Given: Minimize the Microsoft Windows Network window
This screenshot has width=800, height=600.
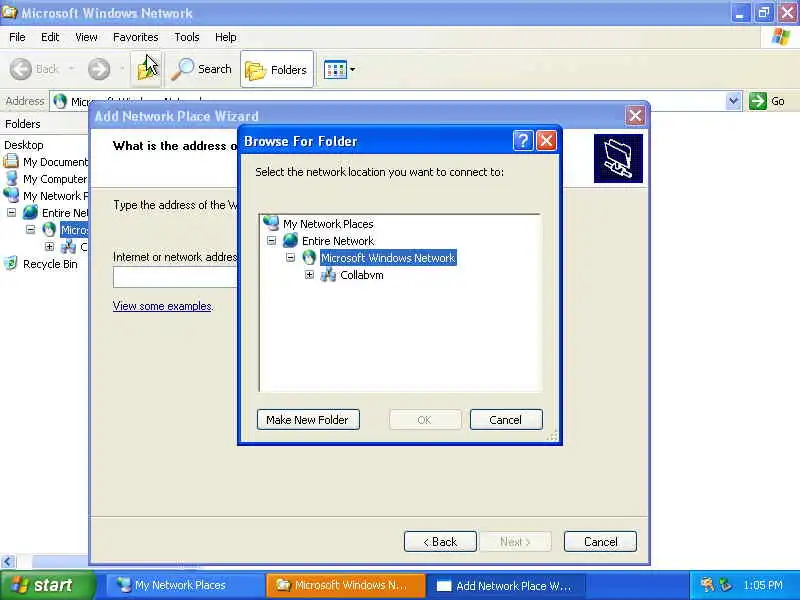Looking at the screenshot, I should [x=740, y=12].
